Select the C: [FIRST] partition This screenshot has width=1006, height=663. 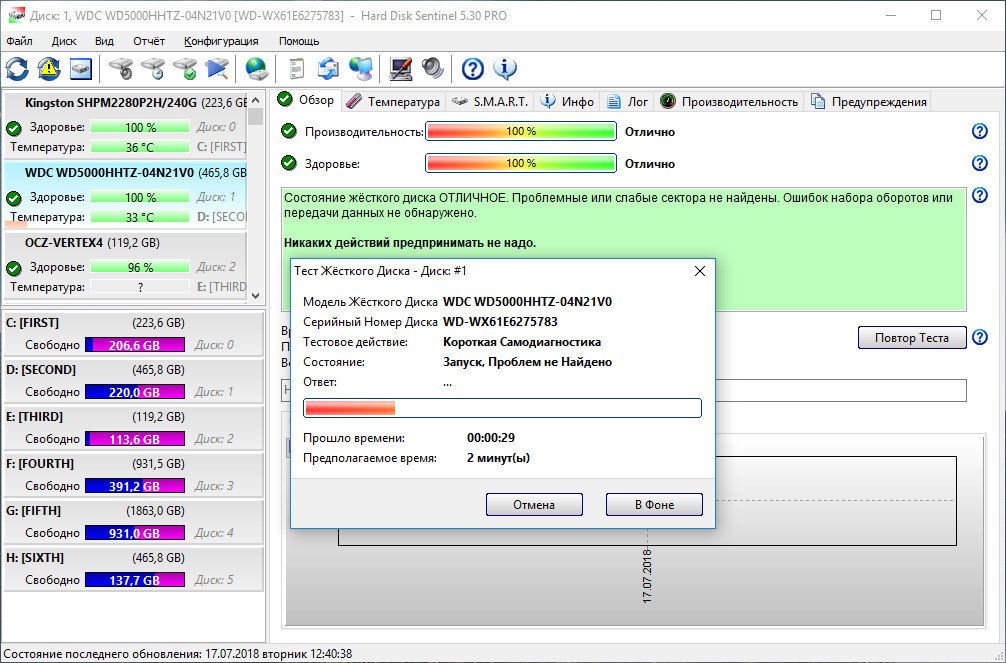[x=133, y=334]
